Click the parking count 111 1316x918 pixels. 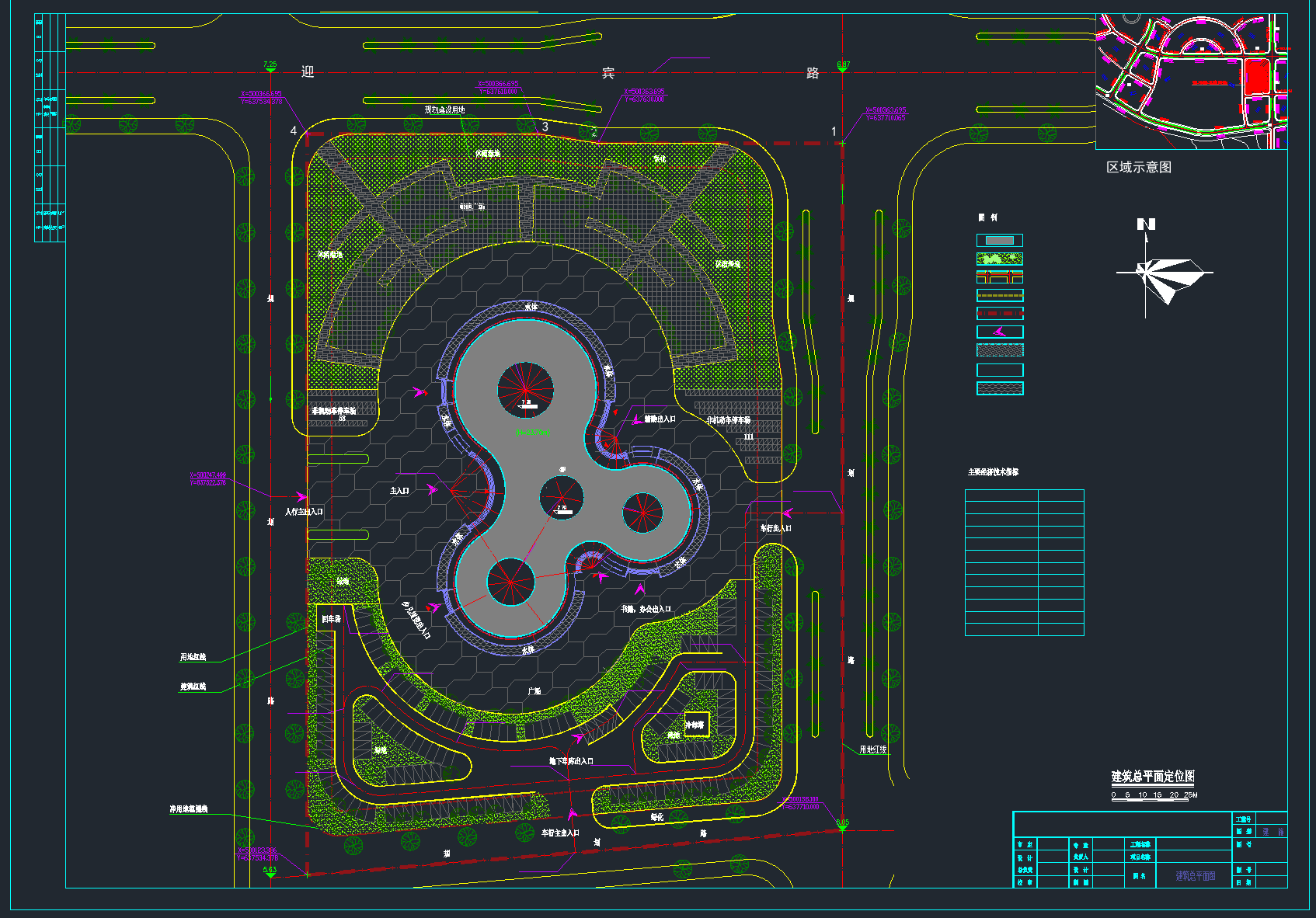(x=748, y=436)
